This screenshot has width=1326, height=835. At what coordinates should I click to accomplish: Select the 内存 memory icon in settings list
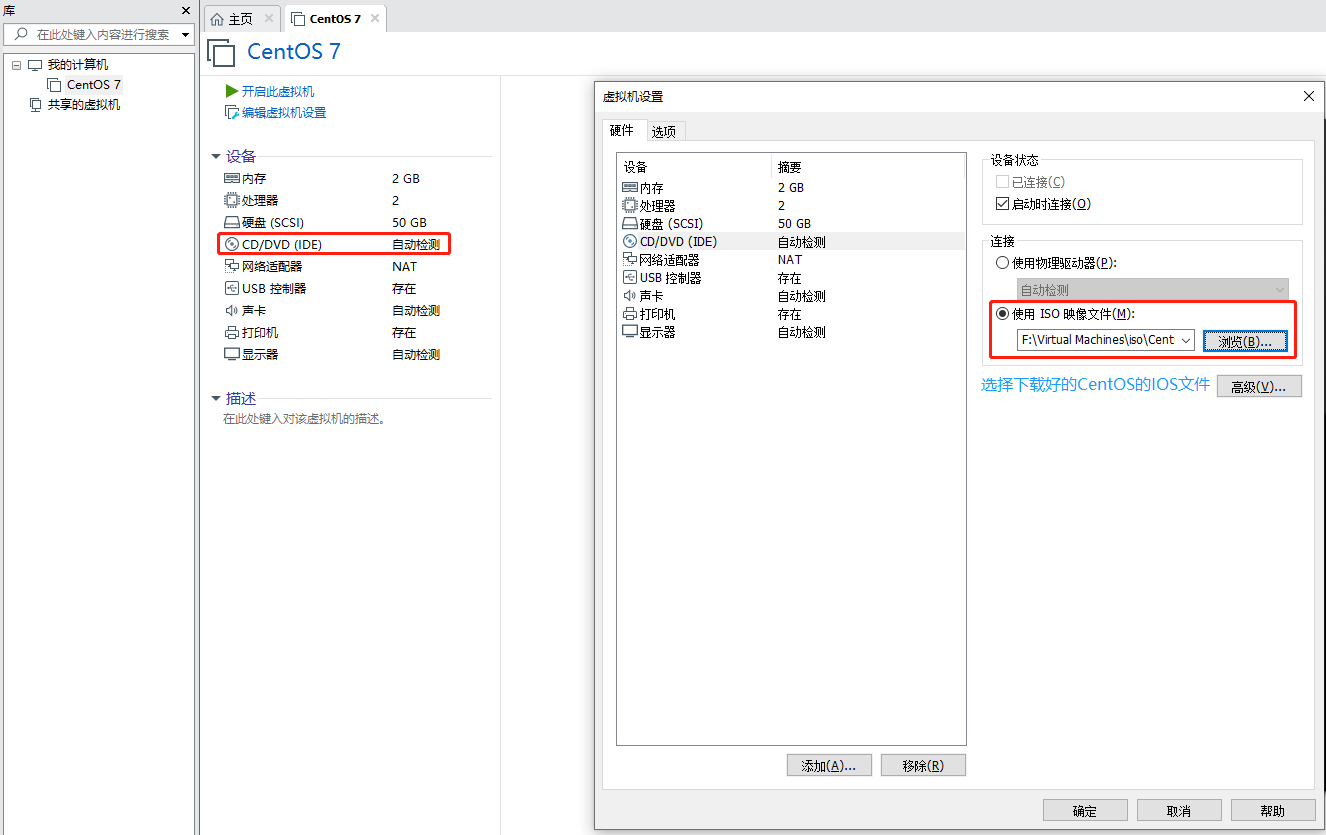(629, 188)
